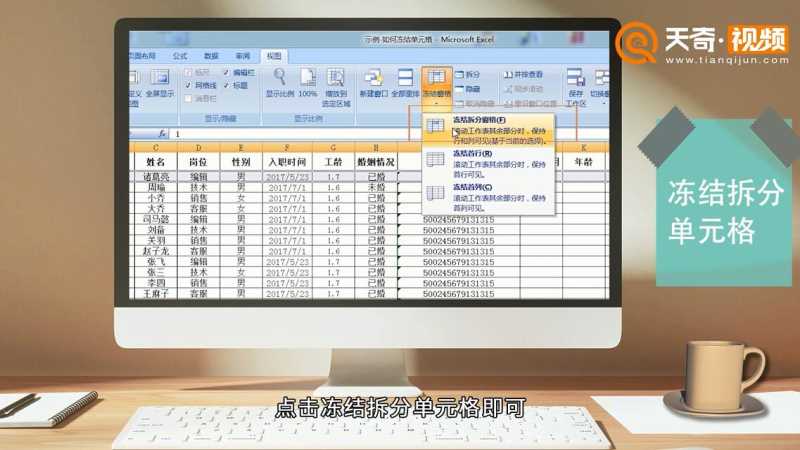Select the name cell 诸葛亮
The width and height of the screenshot is (800, 450).
coord(156,177)
